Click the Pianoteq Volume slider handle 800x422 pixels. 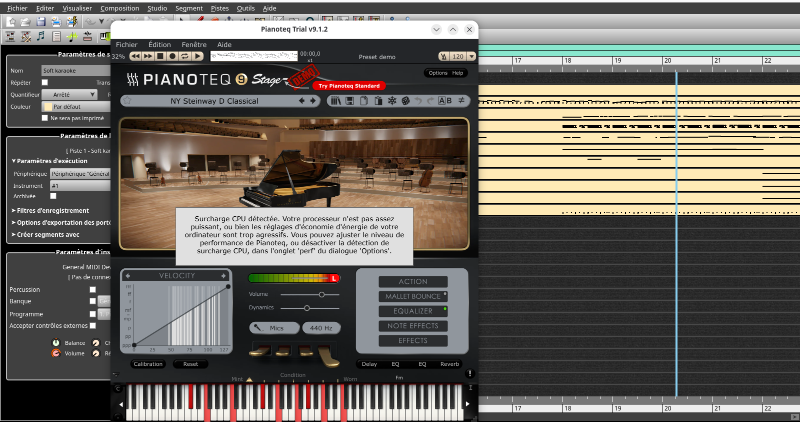321,294
